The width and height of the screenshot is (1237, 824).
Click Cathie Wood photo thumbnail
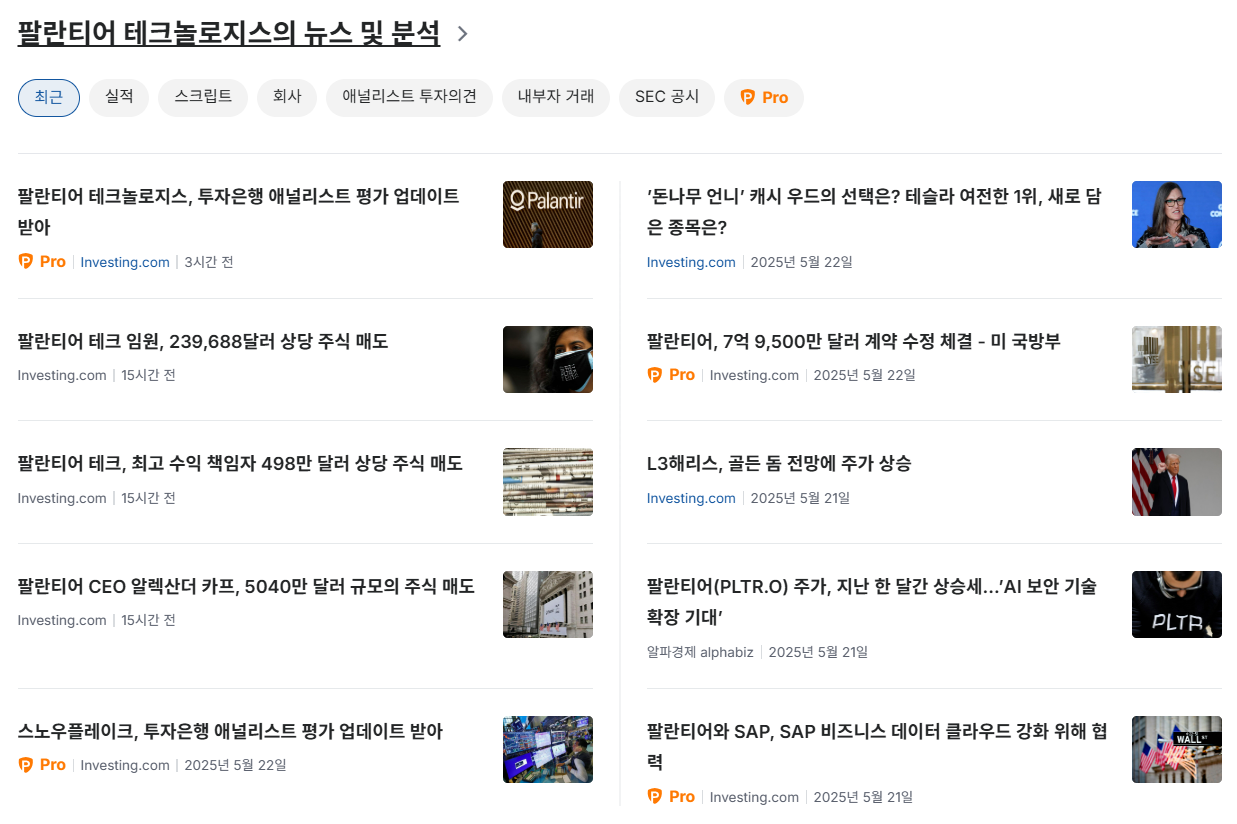[x=1177, y=214]
